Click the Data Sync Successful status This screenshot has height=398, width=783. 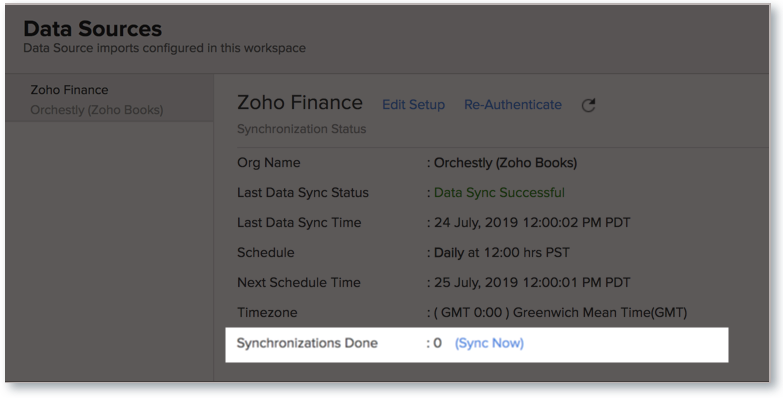pyautogui.click(x=499, y=193)
